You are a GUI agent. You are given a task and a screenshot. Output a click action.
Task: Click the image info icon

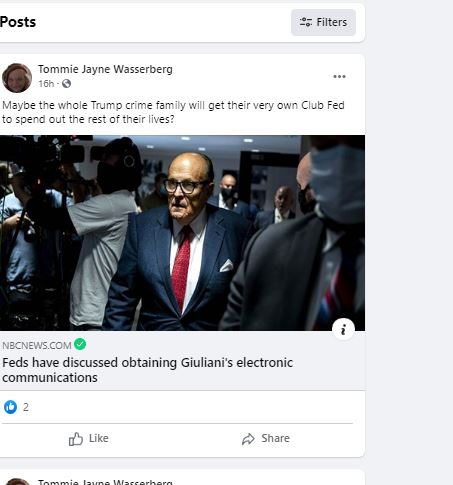(x=343, y=329)
